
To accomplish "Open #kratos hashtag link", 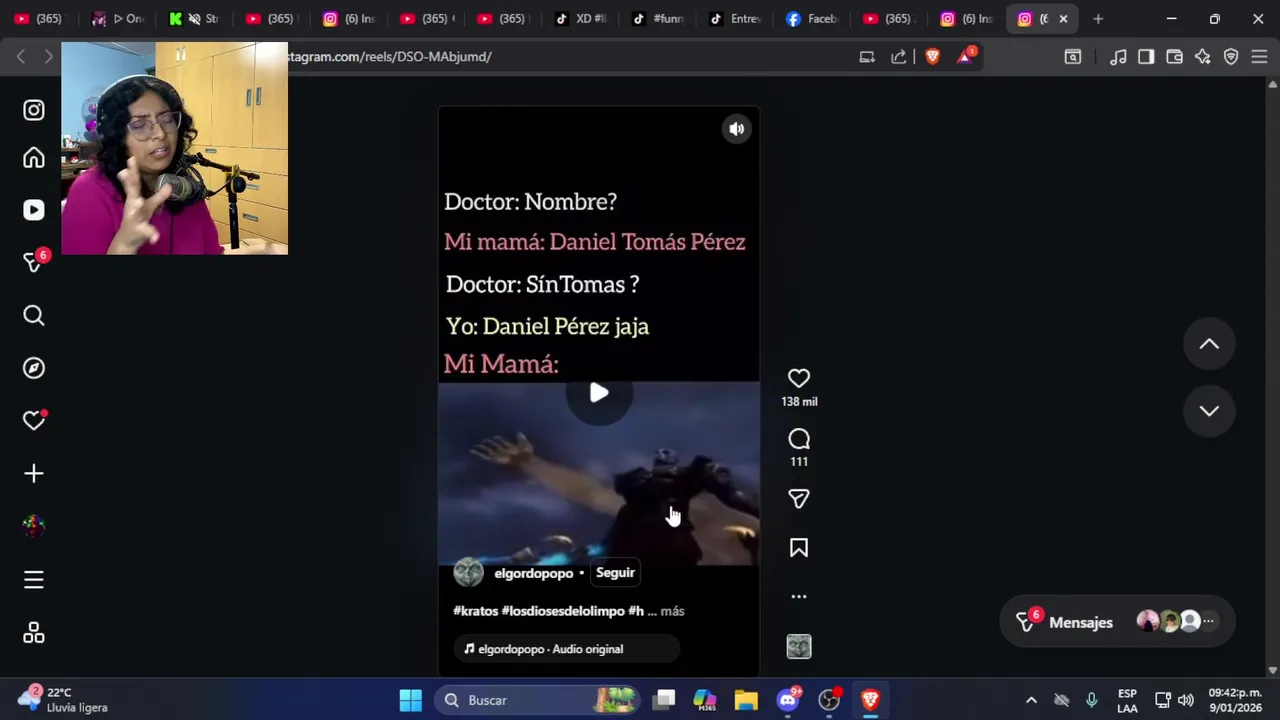I will [x=475, y=611].
